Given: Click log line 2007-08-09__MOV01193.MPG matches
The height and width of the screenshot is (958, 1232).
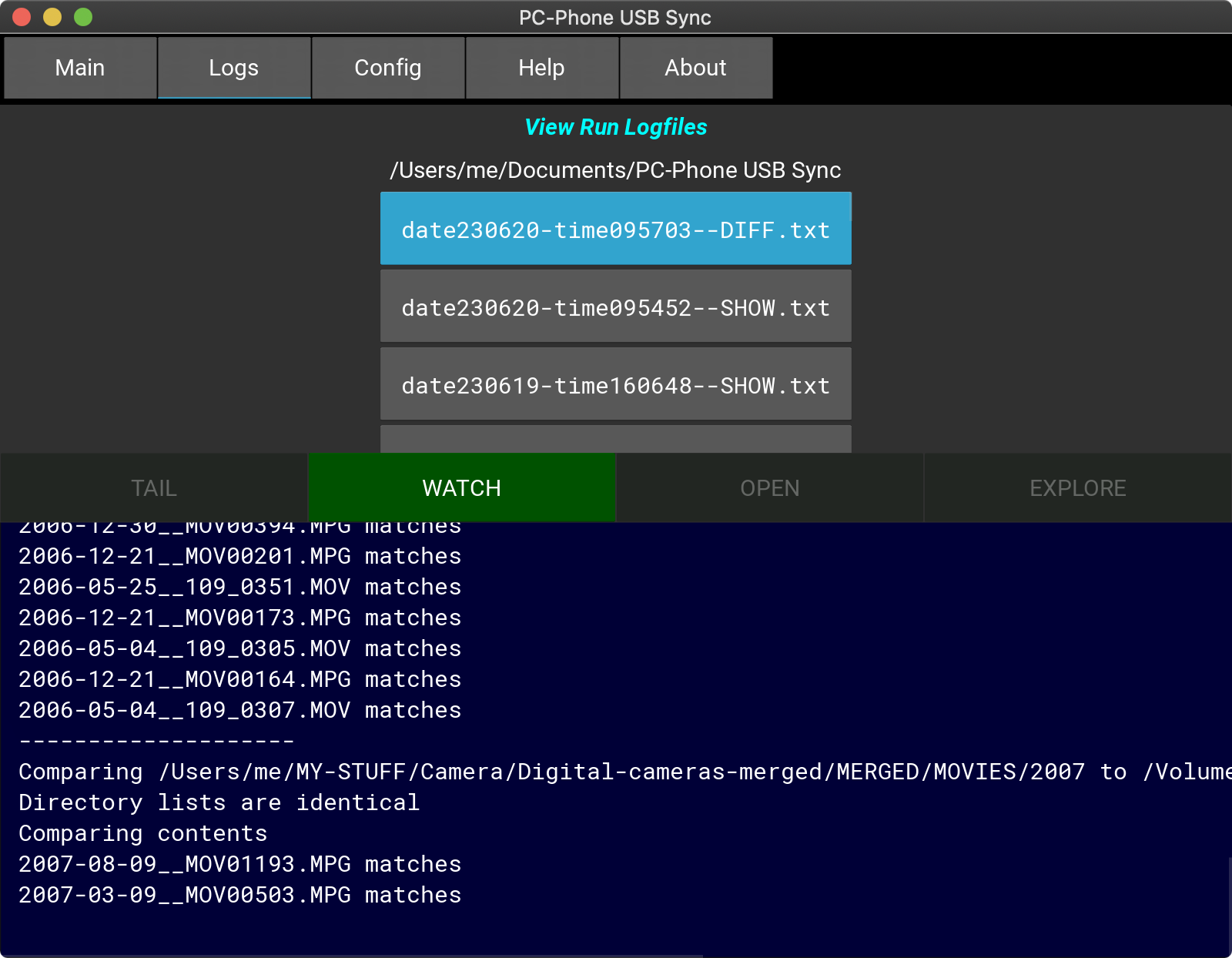Looking at the screenshot, I should point(240,864).
